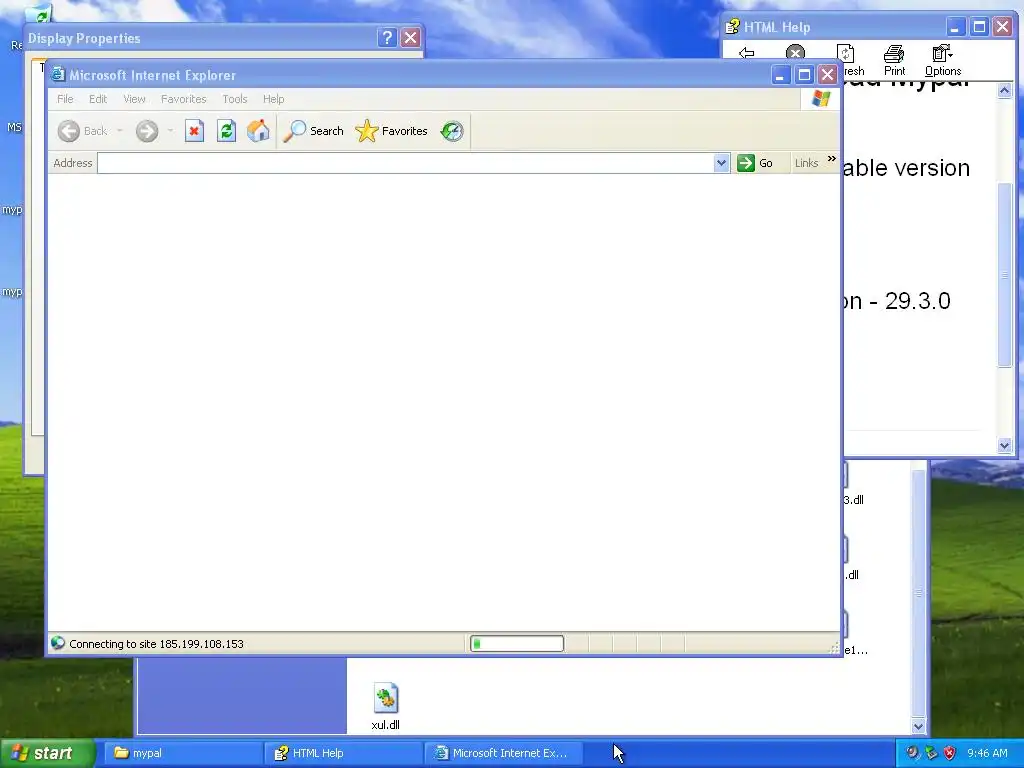Click the page loading progress bar
The image size is (1024, 768).
click(517, 644)
